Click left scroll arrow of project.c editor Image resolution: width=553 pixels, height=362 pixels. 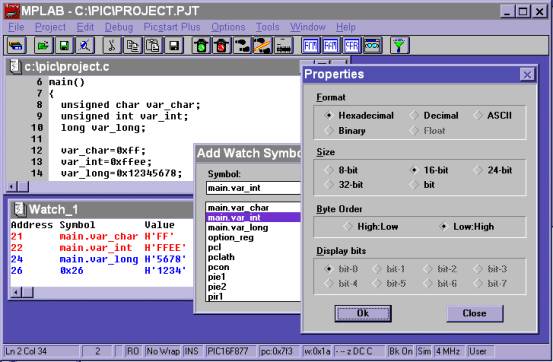[12, 186]
